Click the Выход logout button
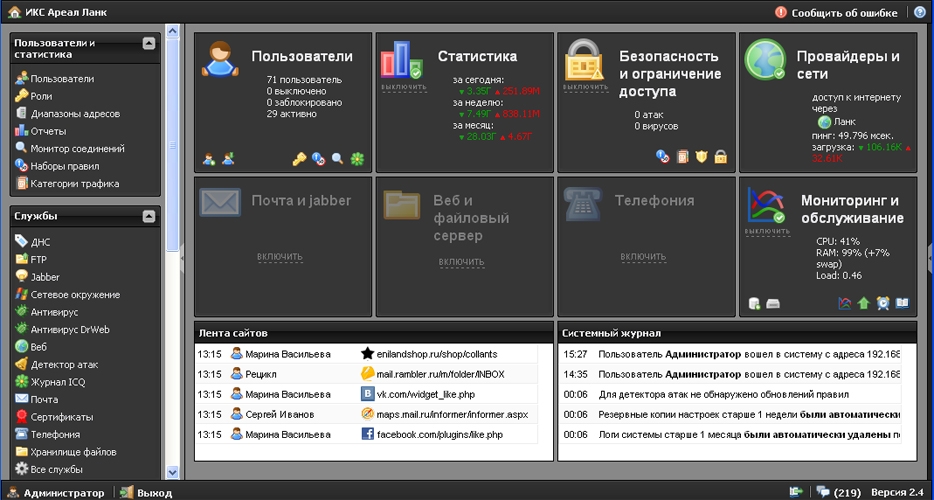 [145, 492]
